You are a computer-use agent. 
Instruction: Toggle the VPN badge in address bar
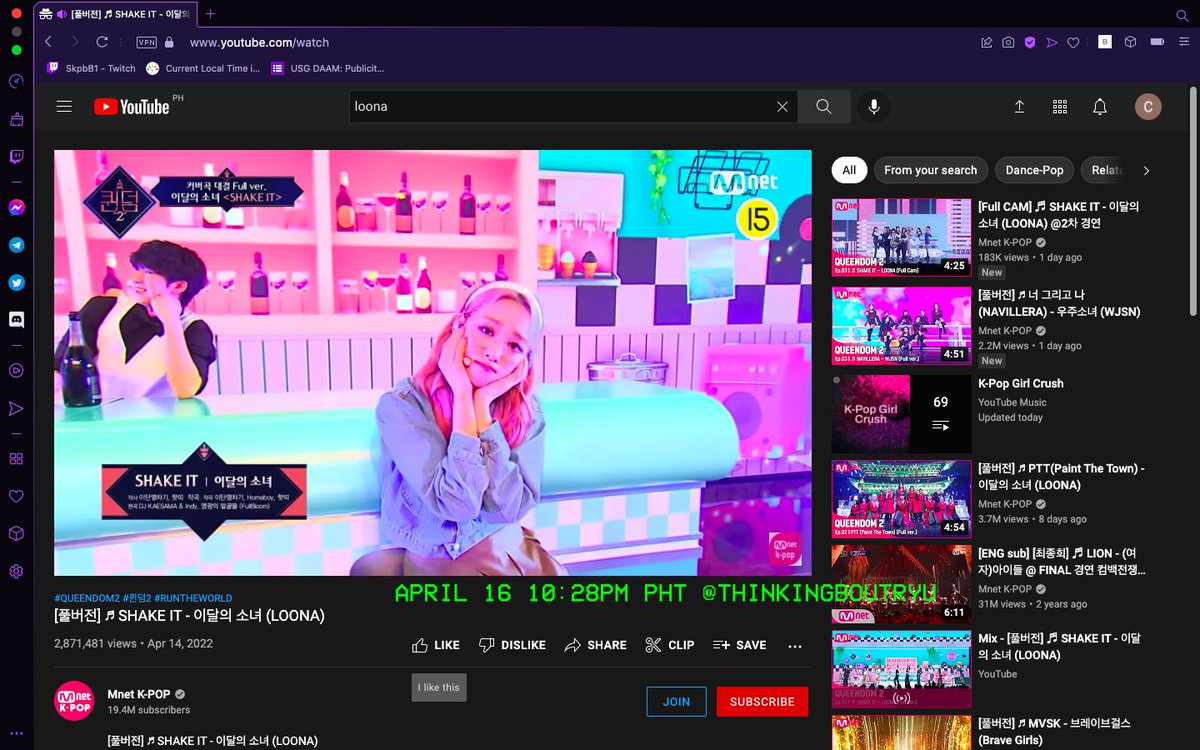pyautogui.click(x=146, y=42)
